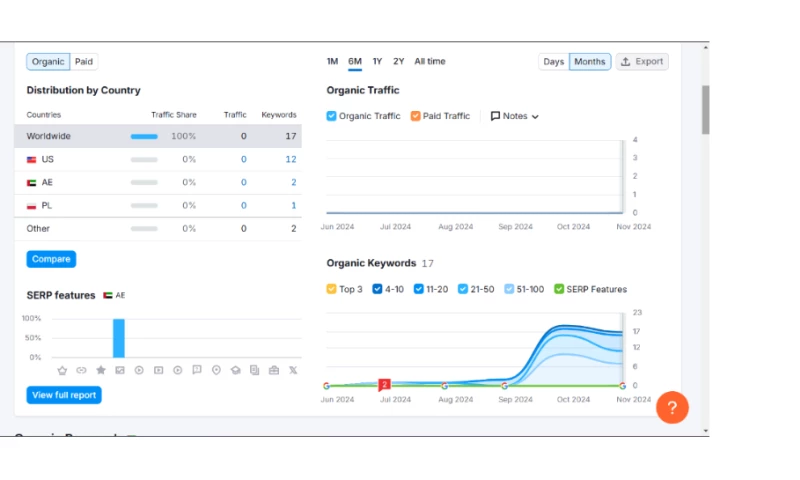This screenshot has height=480, width=800.
Task: Uncheck the Organic Traffic checkbox
Action: (332, 116)
